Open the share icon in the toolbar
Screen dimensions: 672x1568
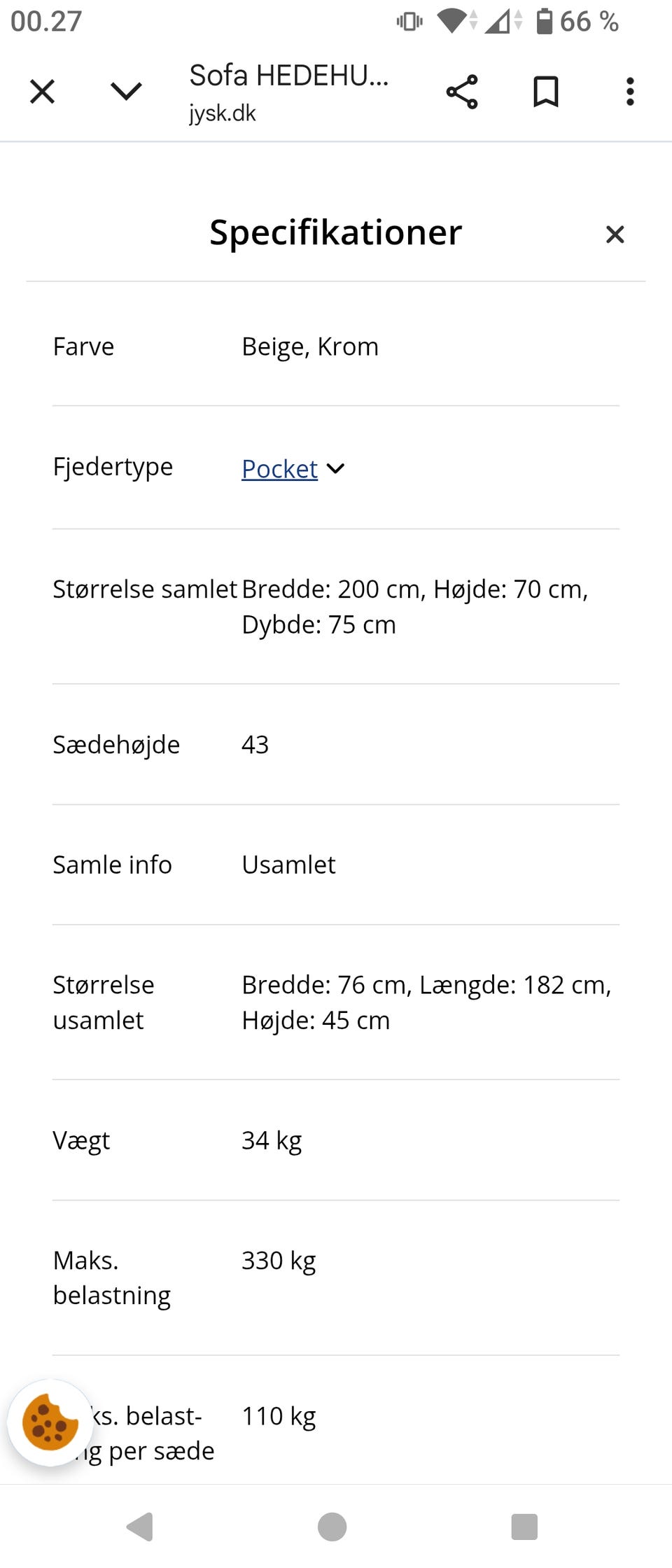pyautogui.click(x=461, y=91)
